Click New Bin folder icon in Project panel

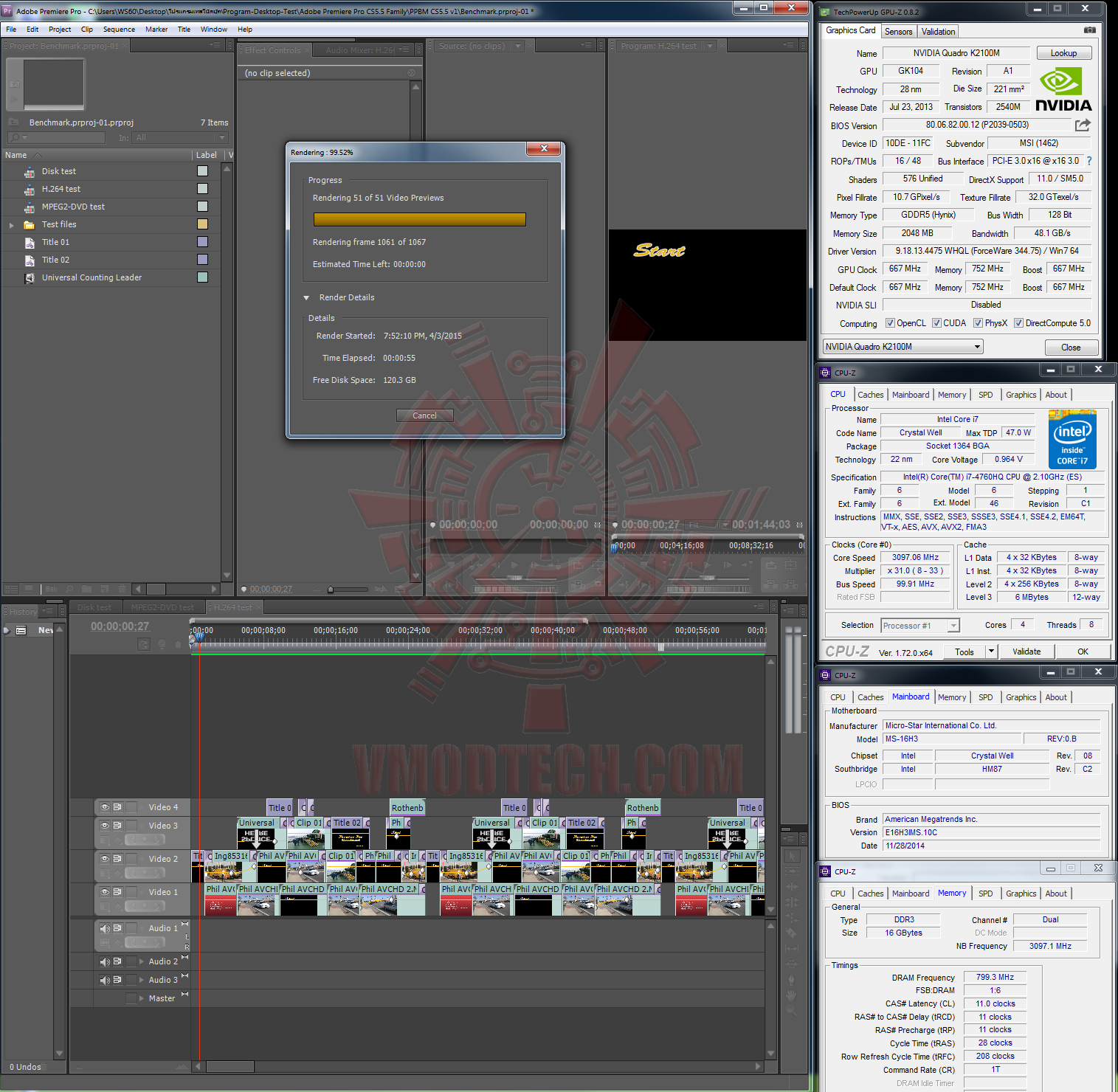pyautogui.click(x=86, y=589)
